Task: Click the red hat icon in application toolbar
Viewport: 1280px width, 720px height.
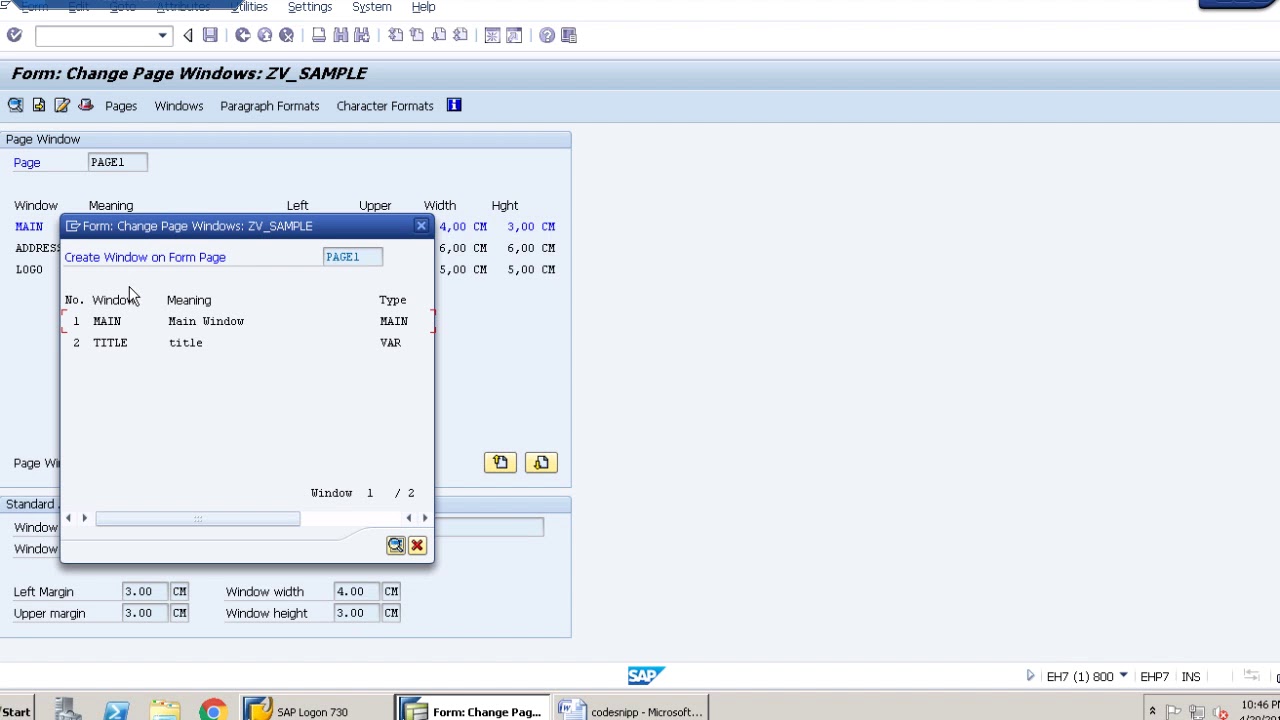Action: [86, 105]
